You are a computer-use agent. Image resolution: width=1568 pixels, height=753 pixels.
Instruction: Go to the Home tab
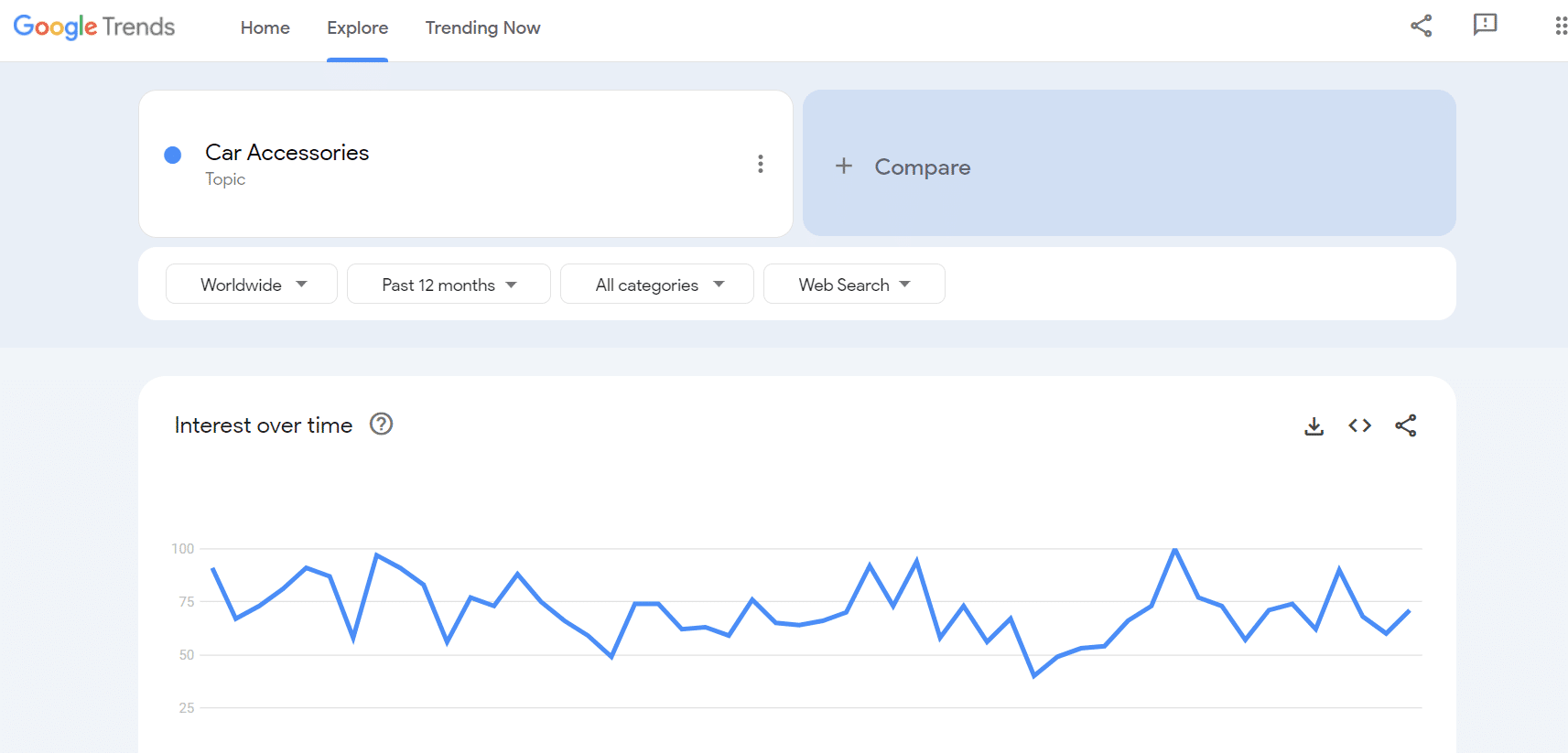(265, 28)
